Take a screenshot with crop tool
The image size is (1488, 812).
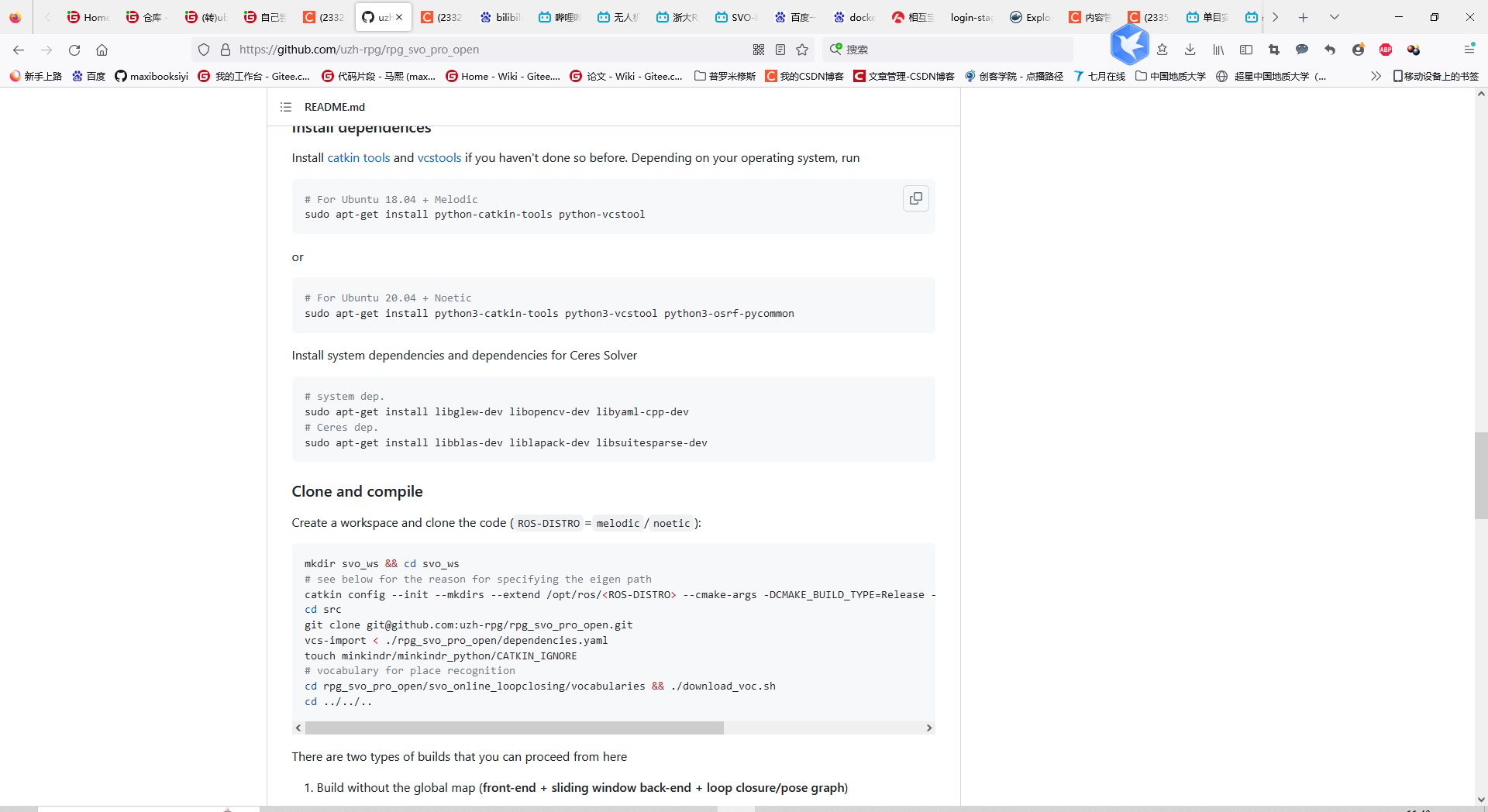tap(1274, 50)
